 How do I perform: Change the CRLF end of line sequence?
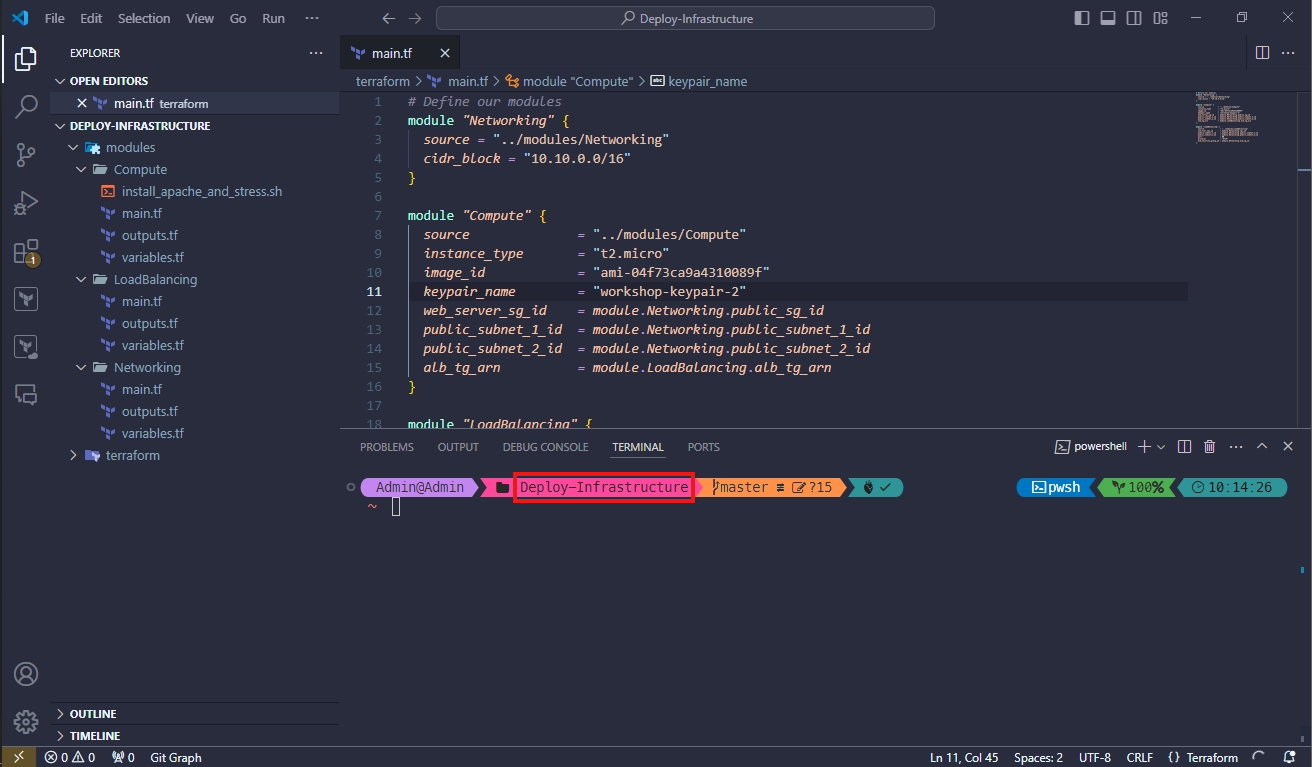tap(1141, 757)
